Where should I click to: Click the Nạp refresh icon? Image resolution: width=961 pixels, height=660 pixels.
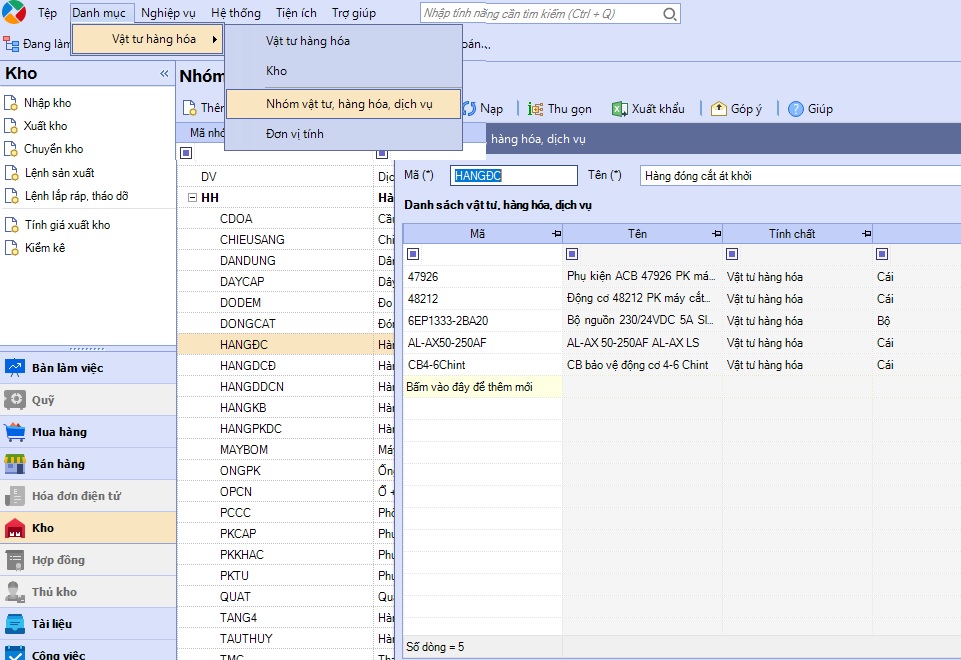pos(469,109)
